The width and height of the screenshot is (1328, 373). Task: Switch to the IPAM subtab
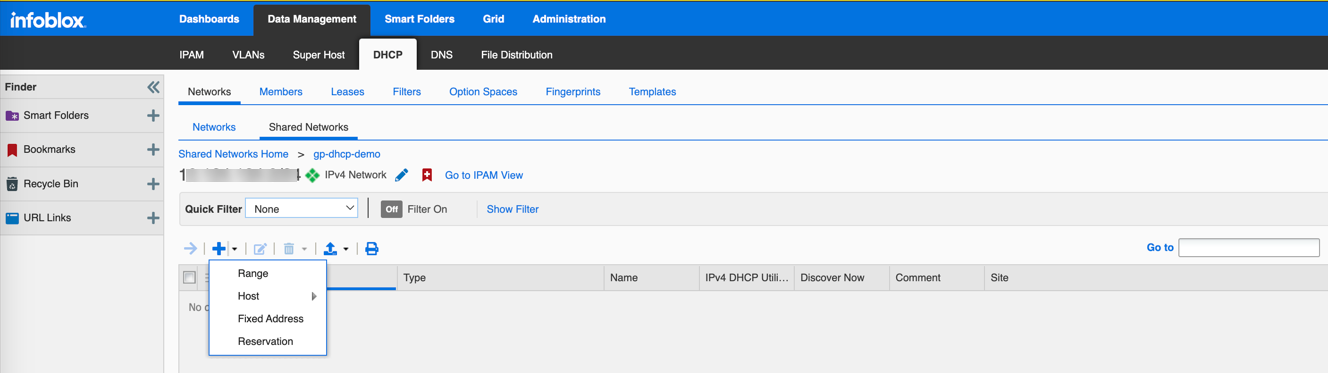click(192, 55)
